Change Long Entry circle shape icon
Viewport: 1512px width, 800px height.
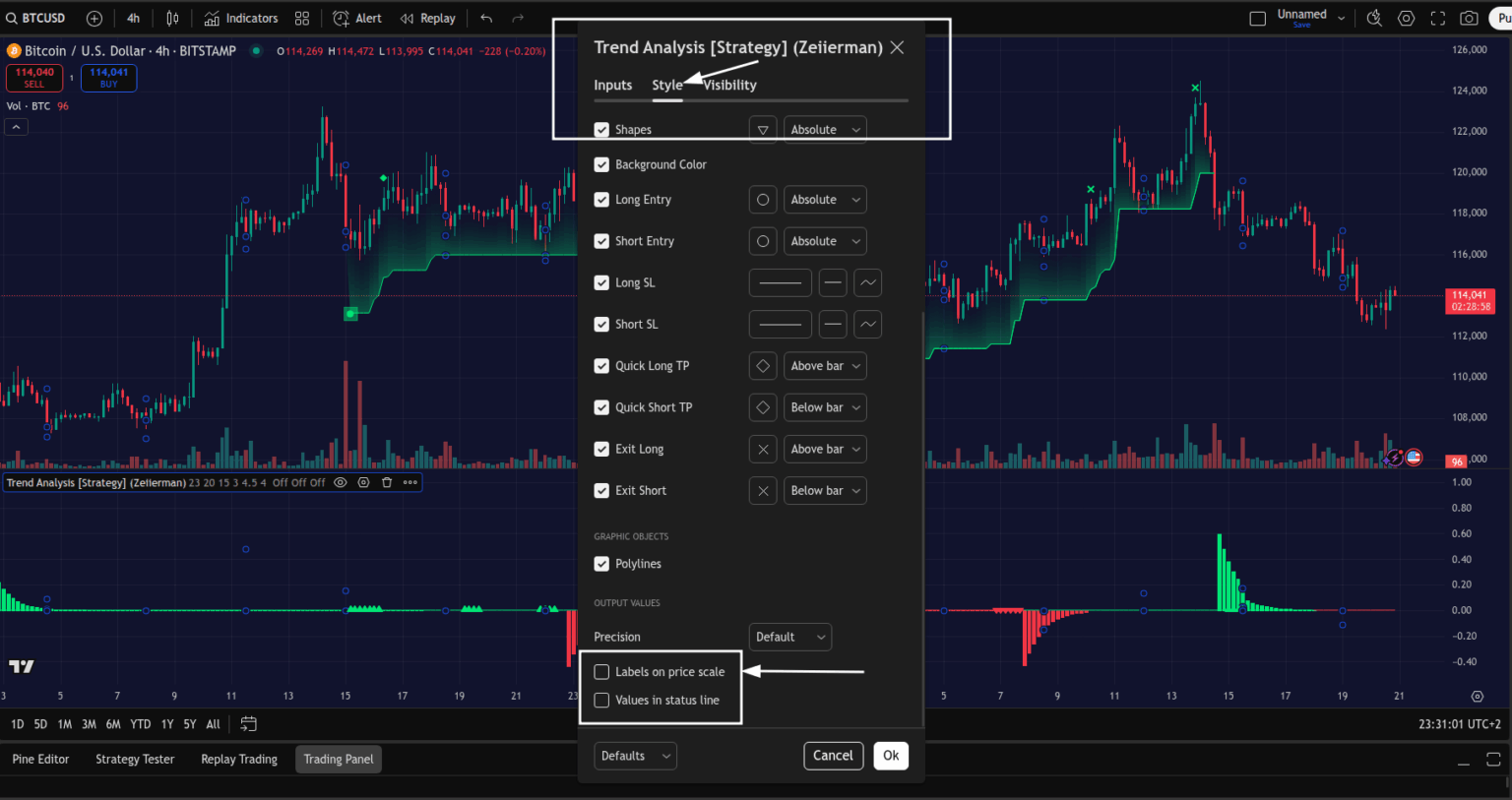tap(763, 200)
